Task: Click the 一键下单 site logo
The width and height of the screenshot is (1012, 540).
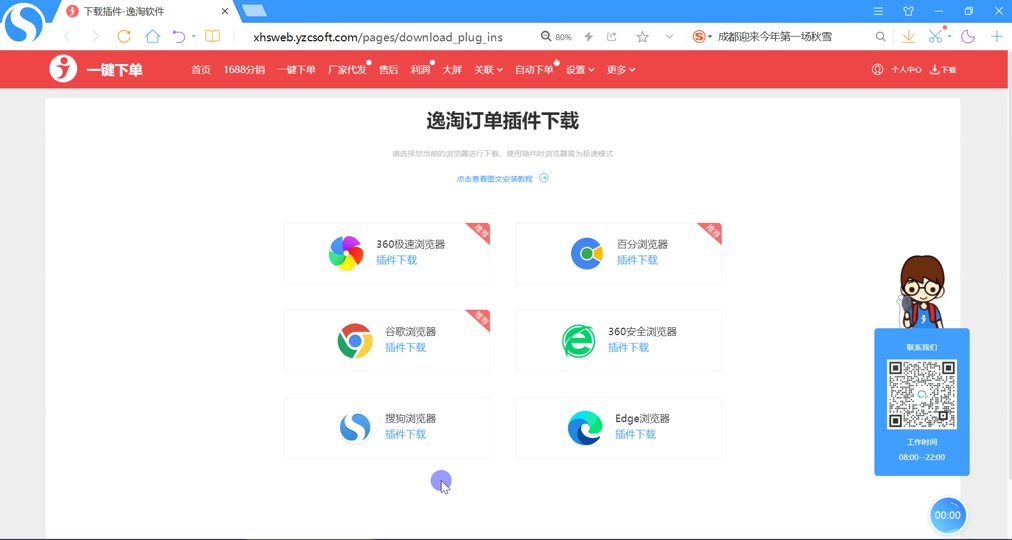Action: [x=96, y=69]
